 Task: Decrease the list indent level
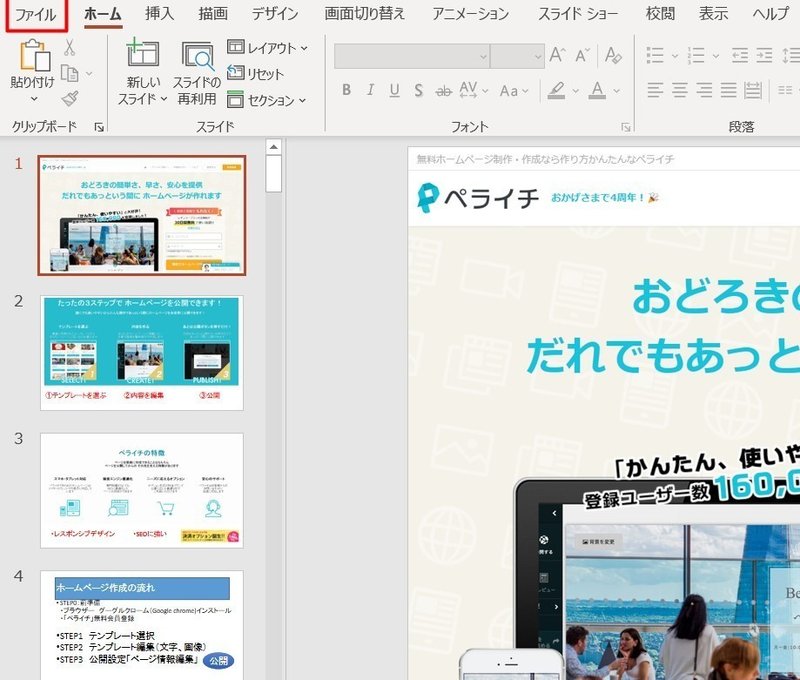(x=739, y=55)
